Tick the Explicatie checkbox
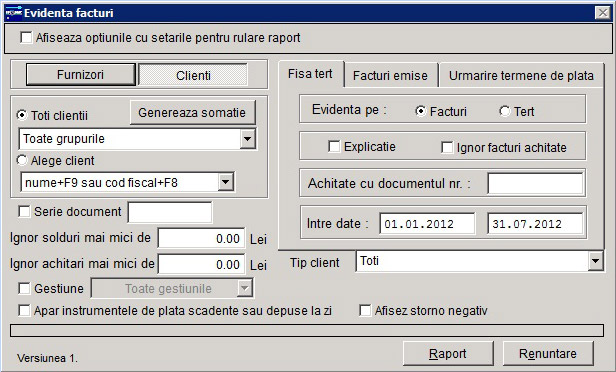 click(334, 147)
